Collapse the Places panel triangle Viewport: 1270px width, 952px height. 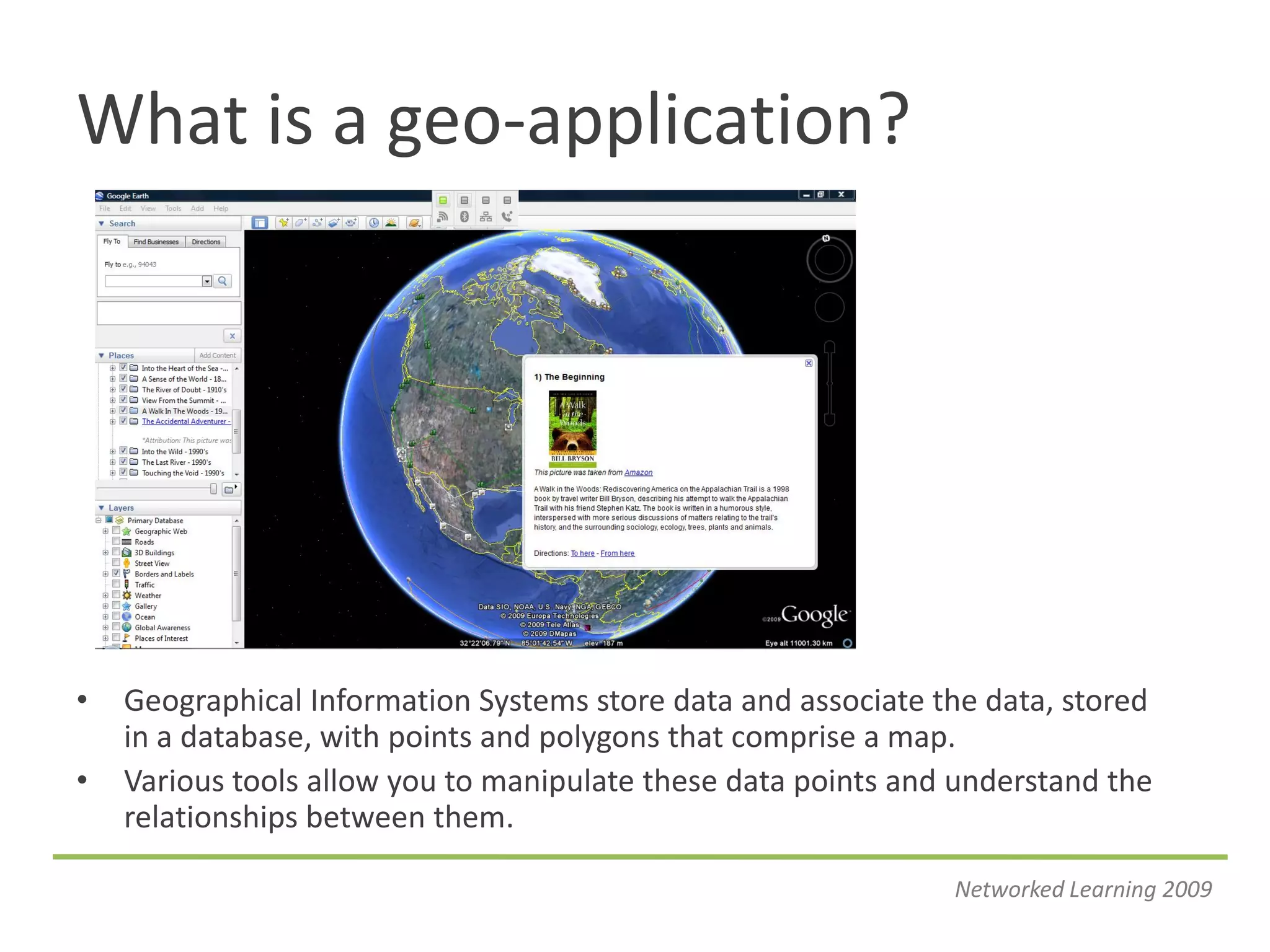101,356
